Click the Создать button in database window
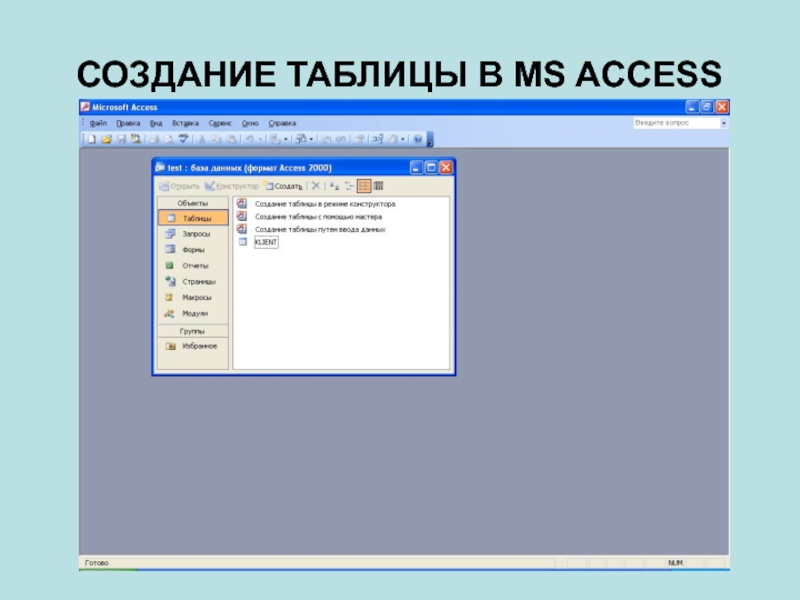The height and width of the screenshot is (600, 800). point(284,186)
